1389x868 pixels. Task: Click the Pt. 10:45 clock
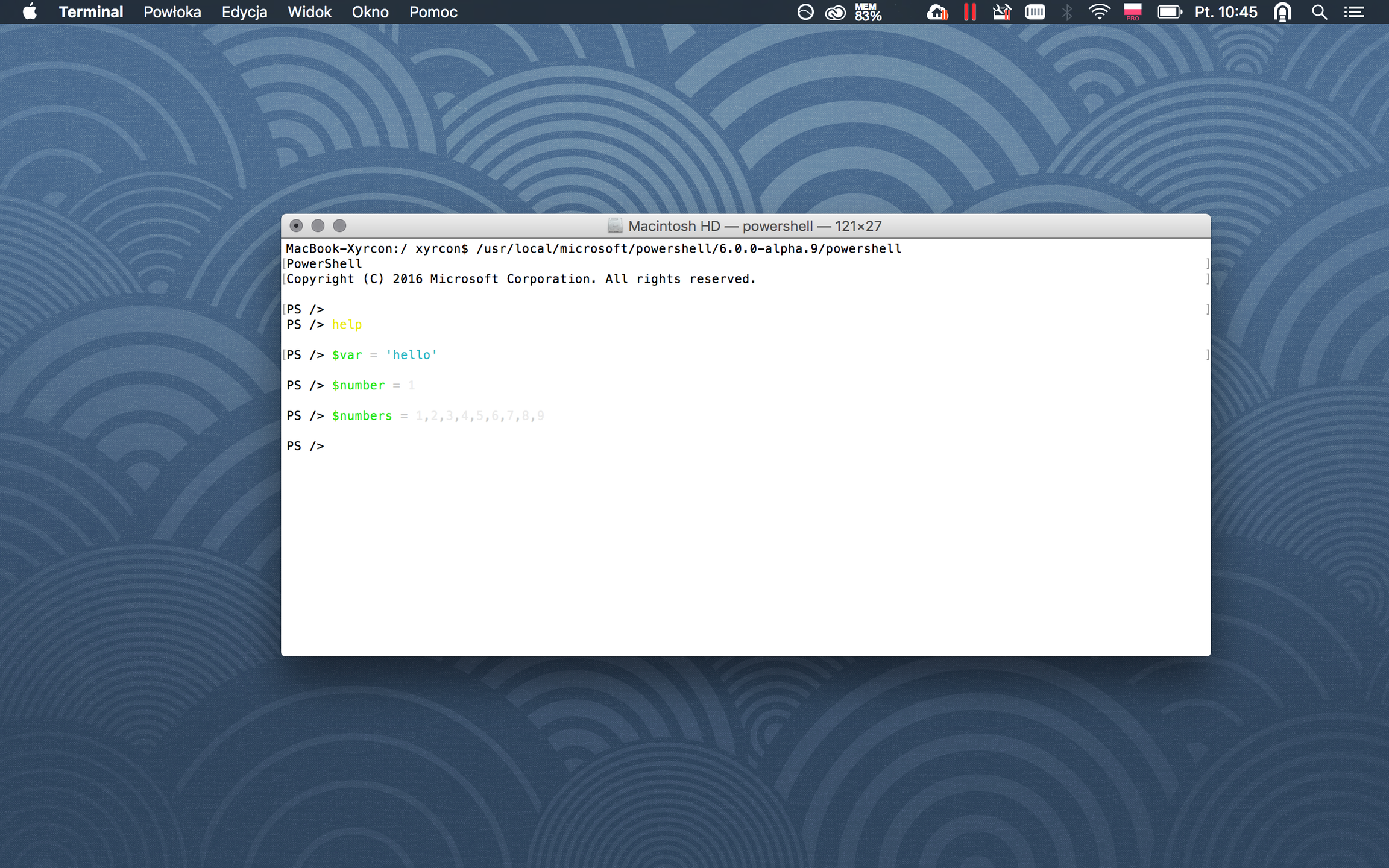pyautogui.click(x=1226, y=12)
